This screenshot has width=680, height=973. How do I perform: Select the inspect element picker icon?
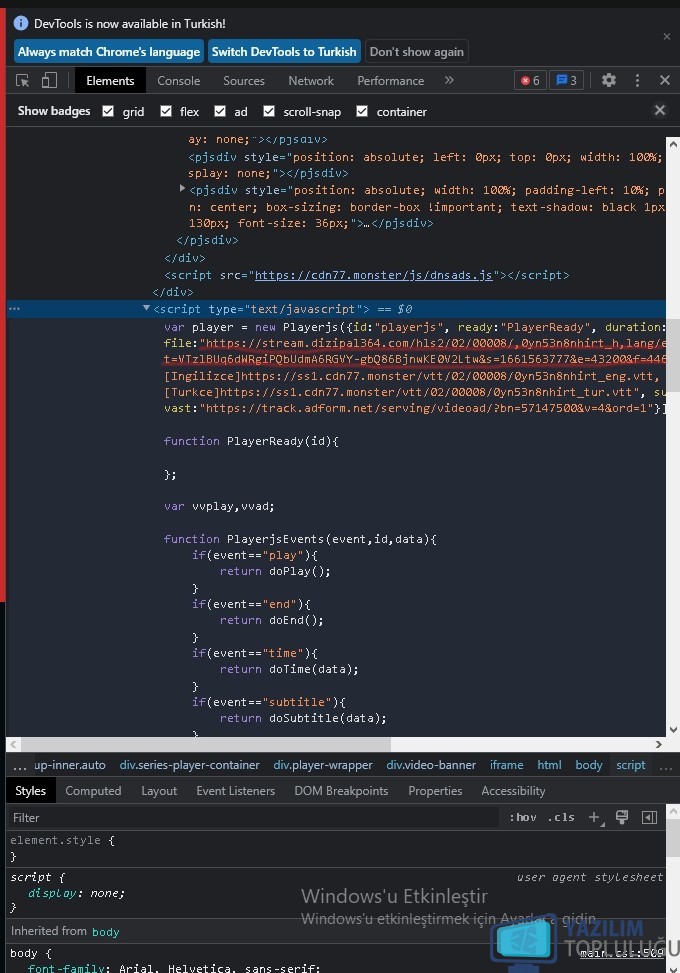[23, 81]
